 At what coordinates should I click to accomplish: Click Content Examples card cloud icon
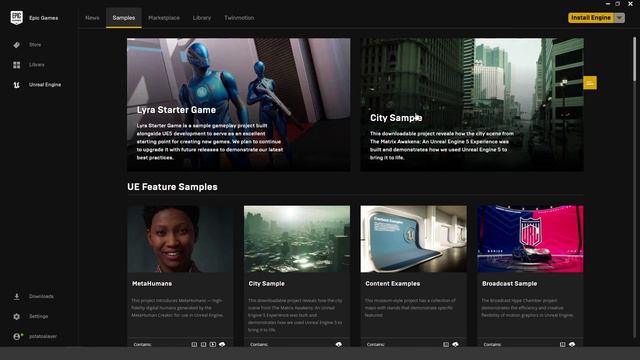455,344
